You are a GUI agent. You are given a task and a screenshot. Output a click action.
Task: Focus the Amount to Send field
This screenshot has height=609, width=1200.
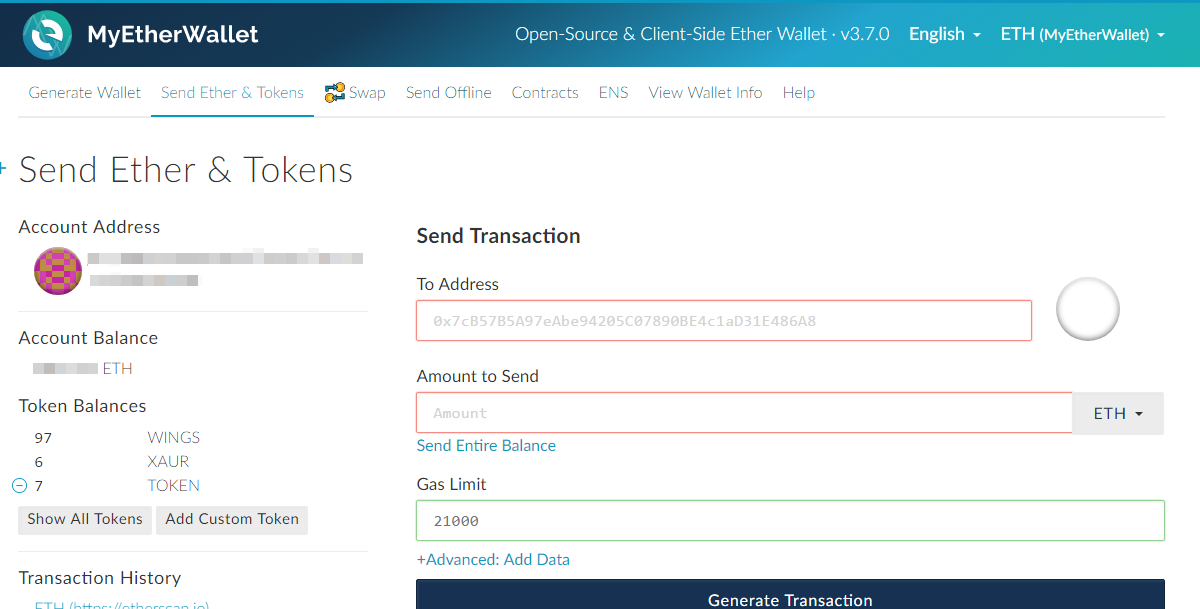point(744,413)
